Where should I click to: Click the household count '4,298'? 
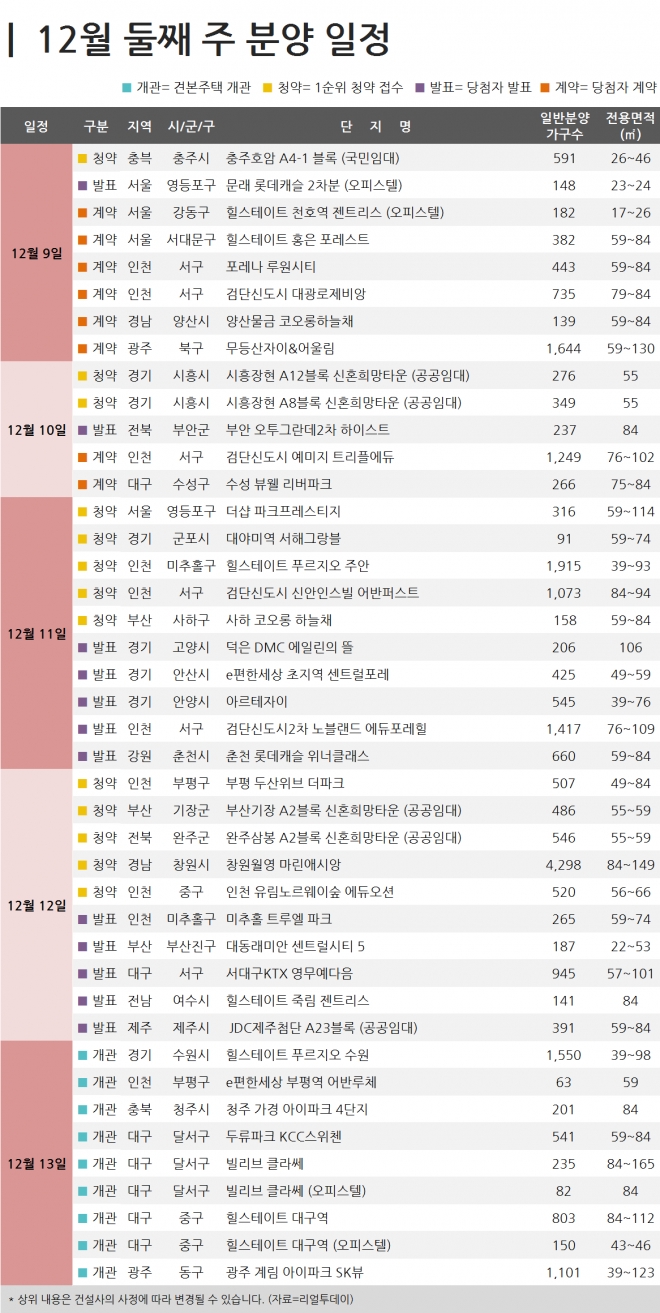[564, 864]
